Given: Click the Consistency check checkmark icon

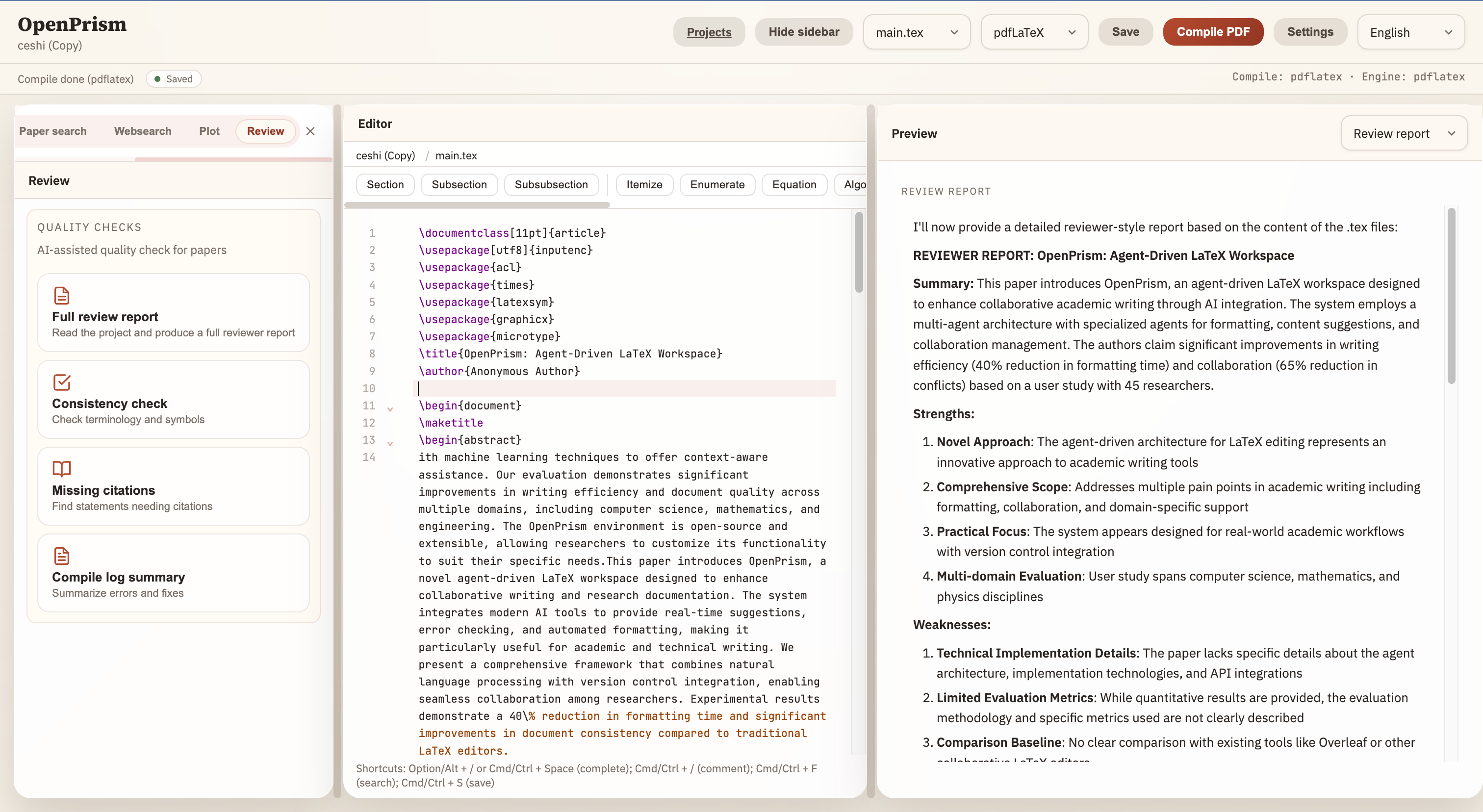Looking at the screenshot, I should click(x=62, y=382).
